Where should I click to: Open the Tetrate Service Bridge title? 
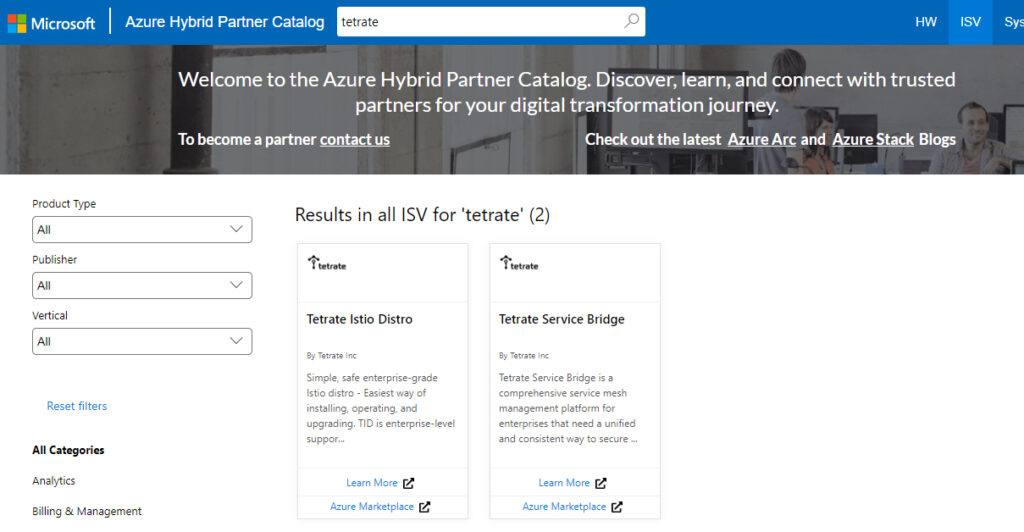point(562,319)
